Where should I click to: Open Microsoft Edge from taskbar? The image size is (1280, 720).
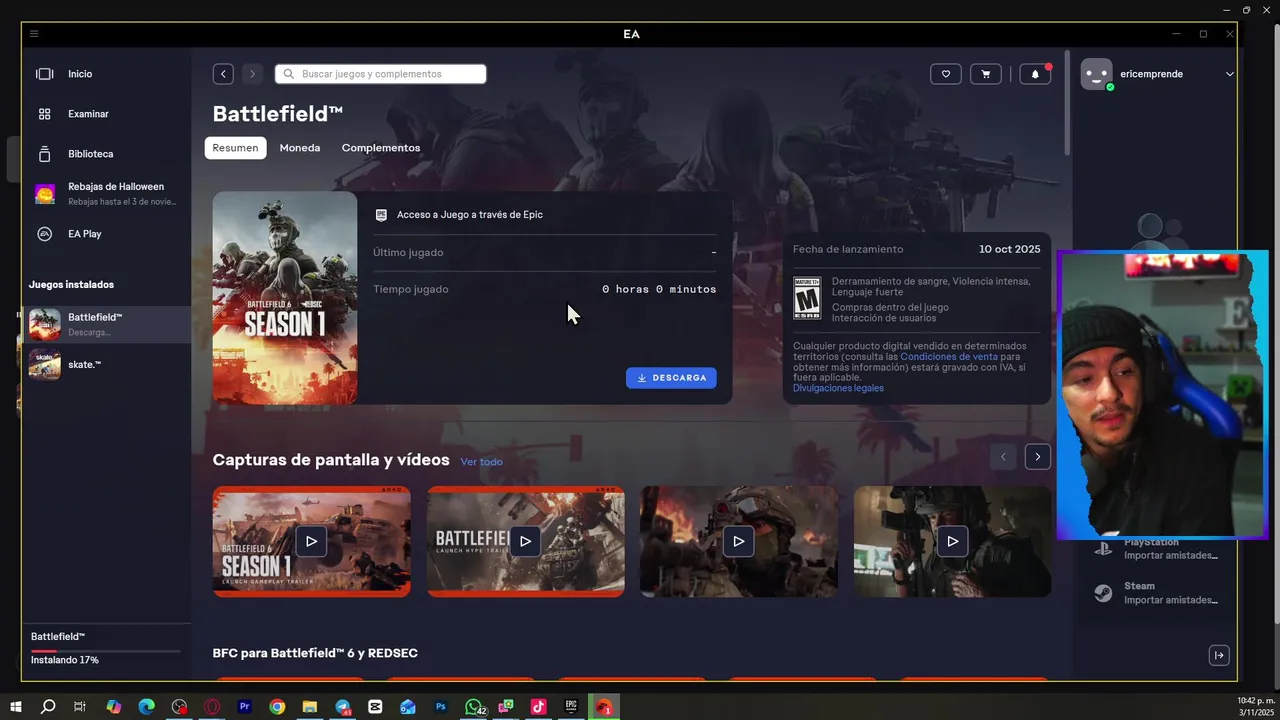[x=146, y=707]
